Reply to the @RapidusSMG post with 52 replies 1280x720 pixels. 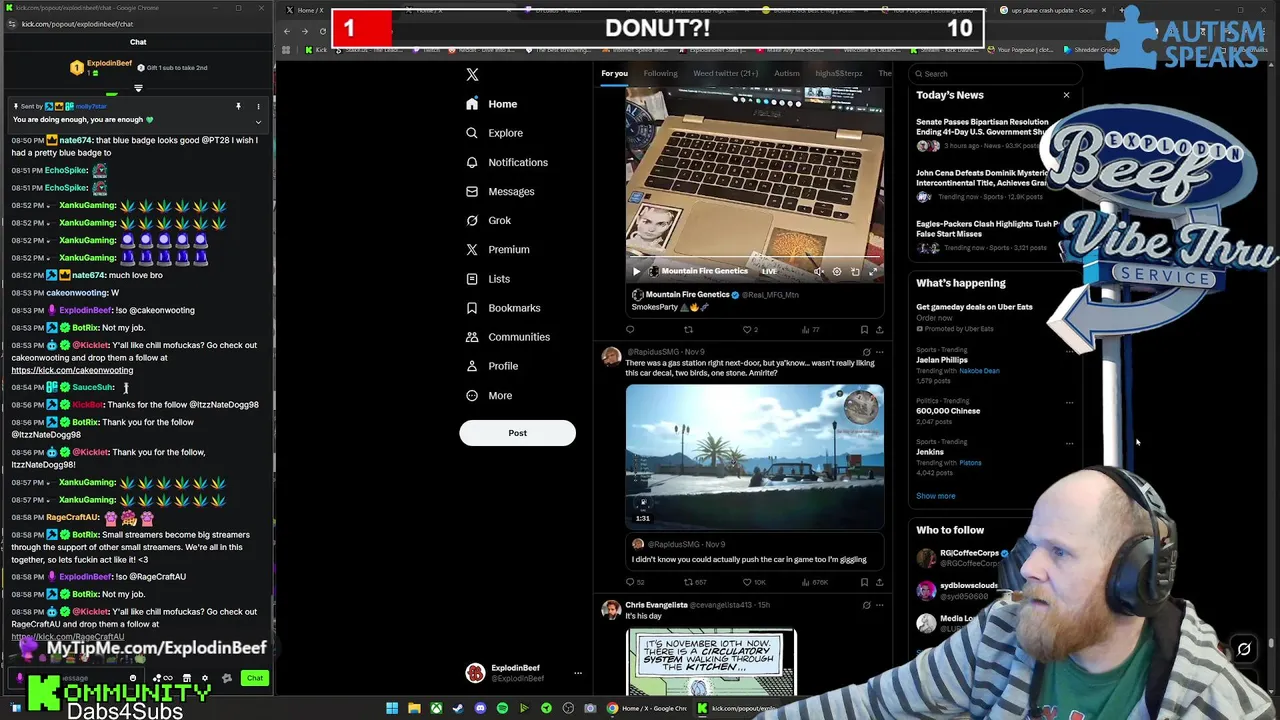pyautogui.click(x=634, y=582)
